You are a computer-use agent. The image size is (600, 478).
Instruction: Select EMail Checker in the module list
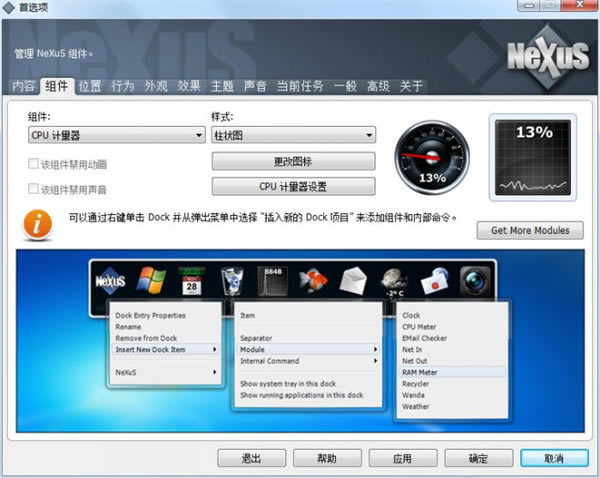(424, 338)
